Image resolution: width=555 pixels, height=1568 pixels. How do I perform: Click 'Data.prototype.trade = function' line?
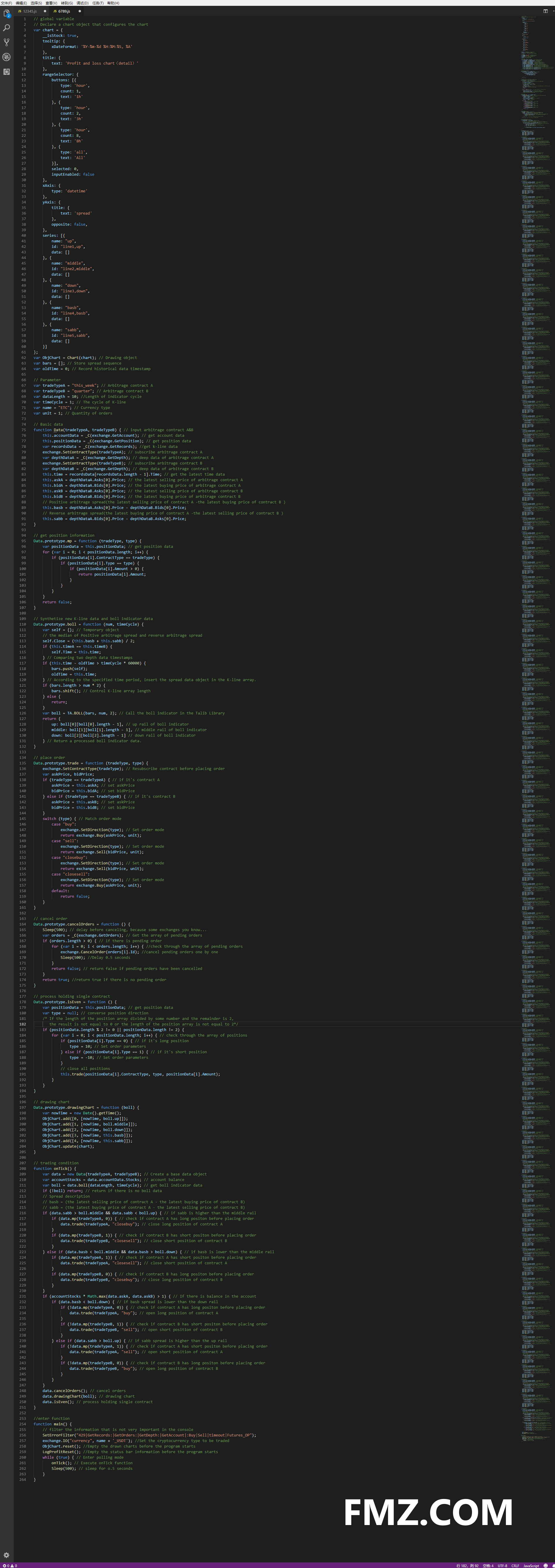pyautogui.click(x=91, y=763)
